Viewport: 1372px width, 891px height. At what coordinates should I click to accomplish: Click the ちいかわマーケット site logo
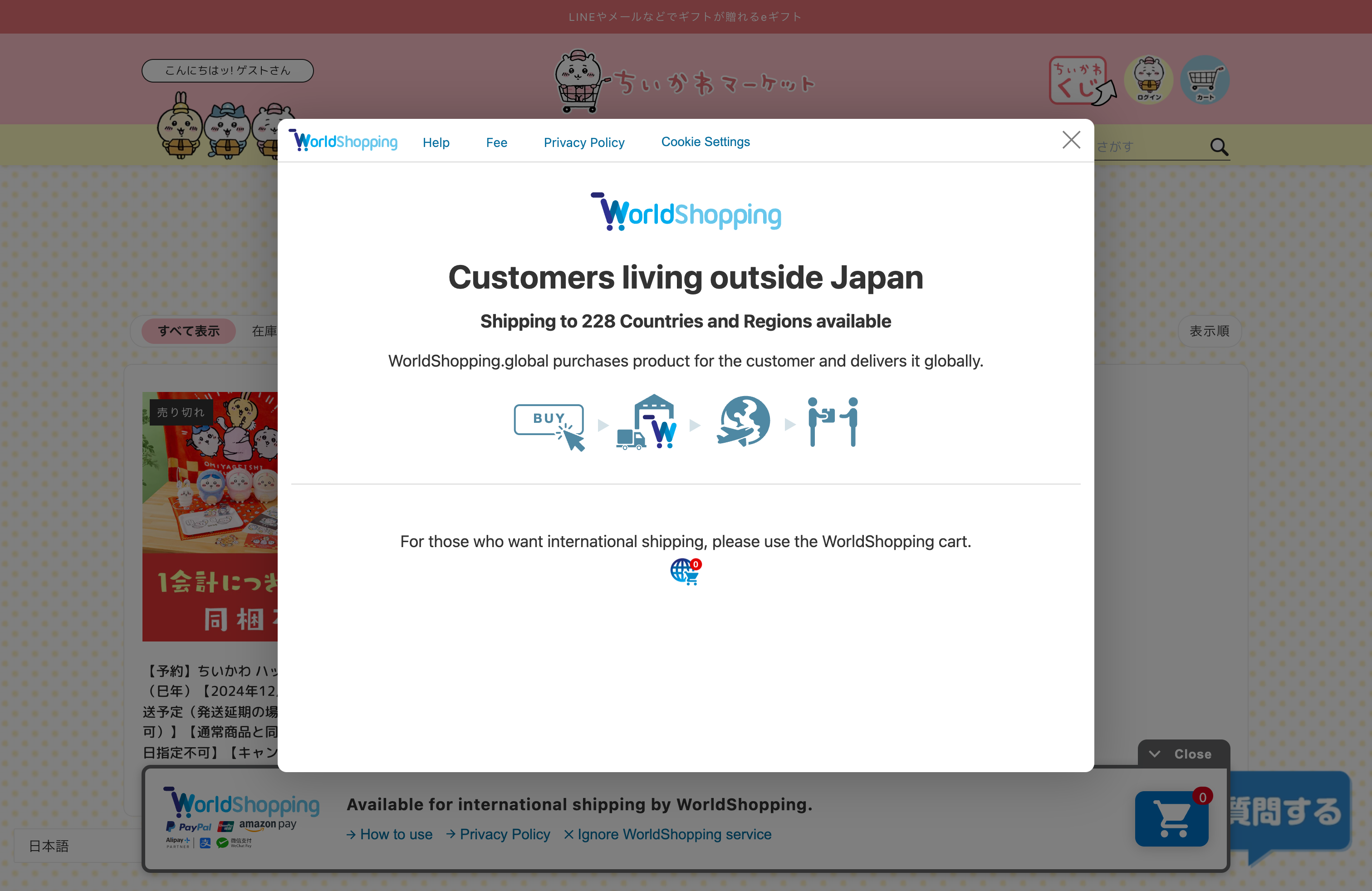684,81
